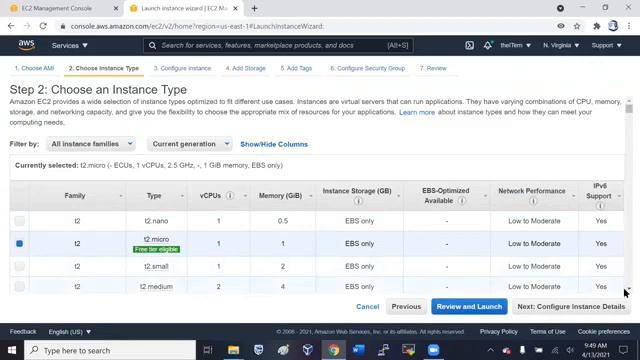This screenshot has height=360, width=640.
Task: Go to step 6. Configure Security Group
Action: [x=367, y=68]
